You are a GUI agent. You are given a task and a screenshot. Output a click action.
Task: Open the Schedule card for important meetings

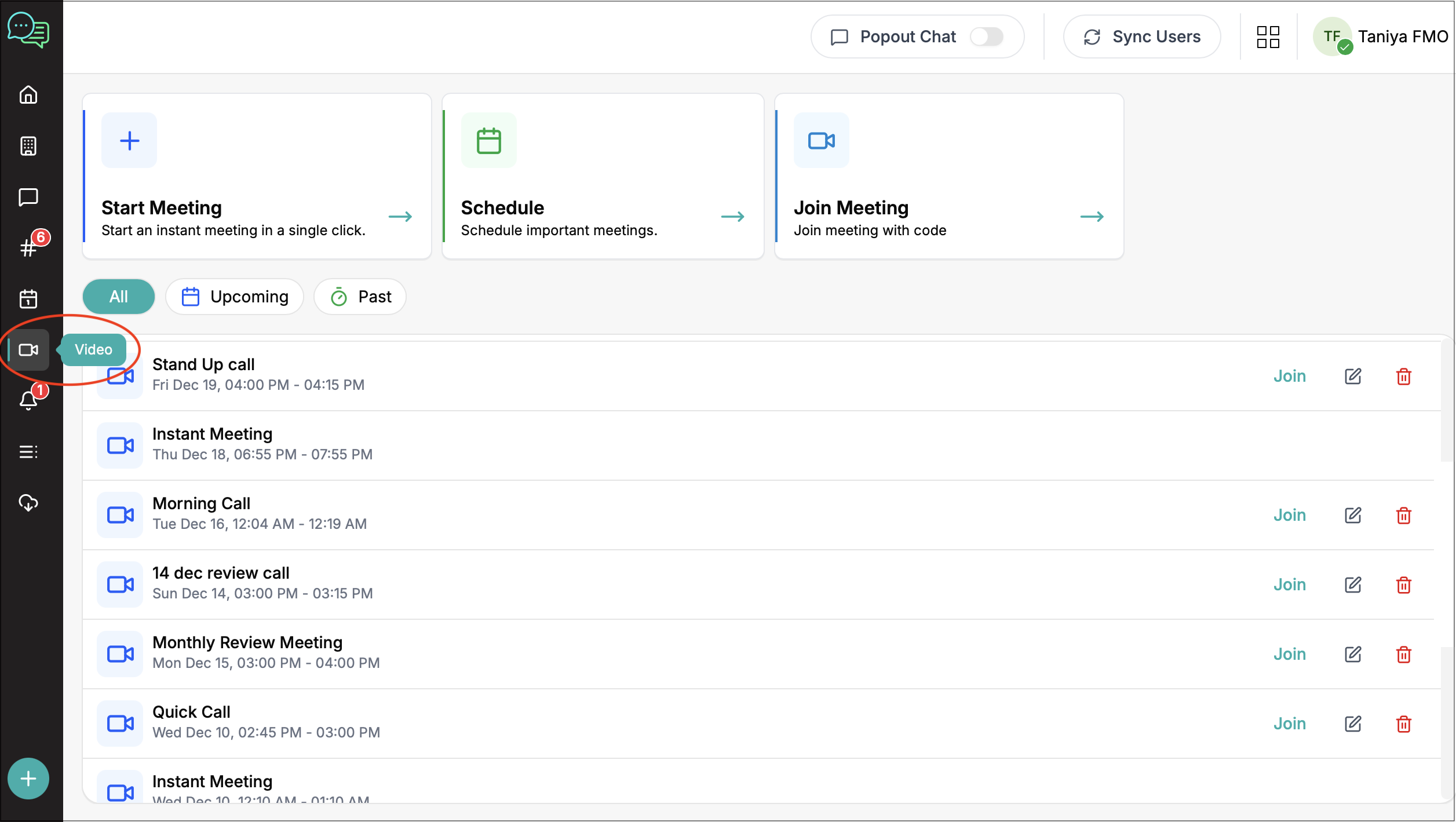(603, 176)
